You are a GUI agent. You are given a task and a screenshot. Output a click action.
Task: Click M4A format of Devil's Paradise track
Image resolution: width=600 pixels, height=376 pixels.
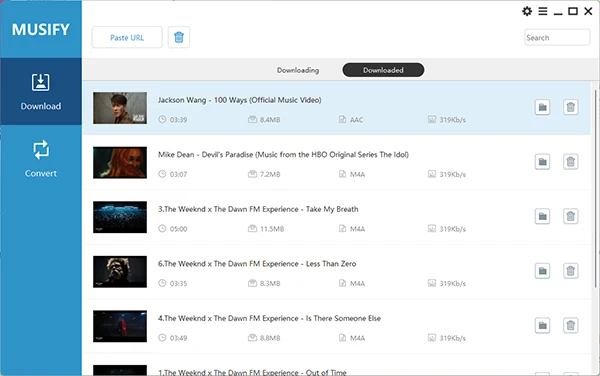point(357,174)
